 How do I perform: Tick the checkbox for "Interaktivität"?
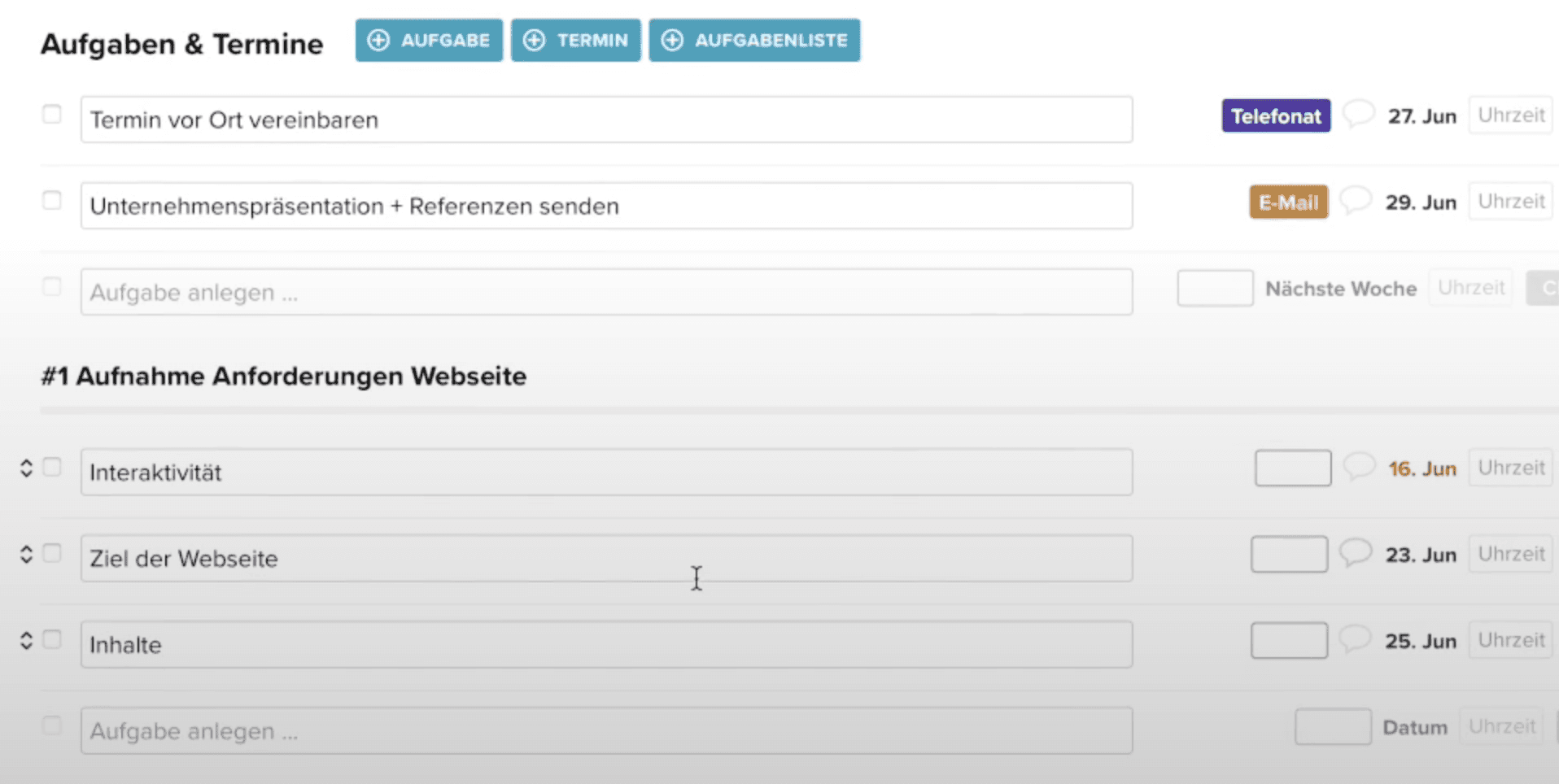click(52, 467)
